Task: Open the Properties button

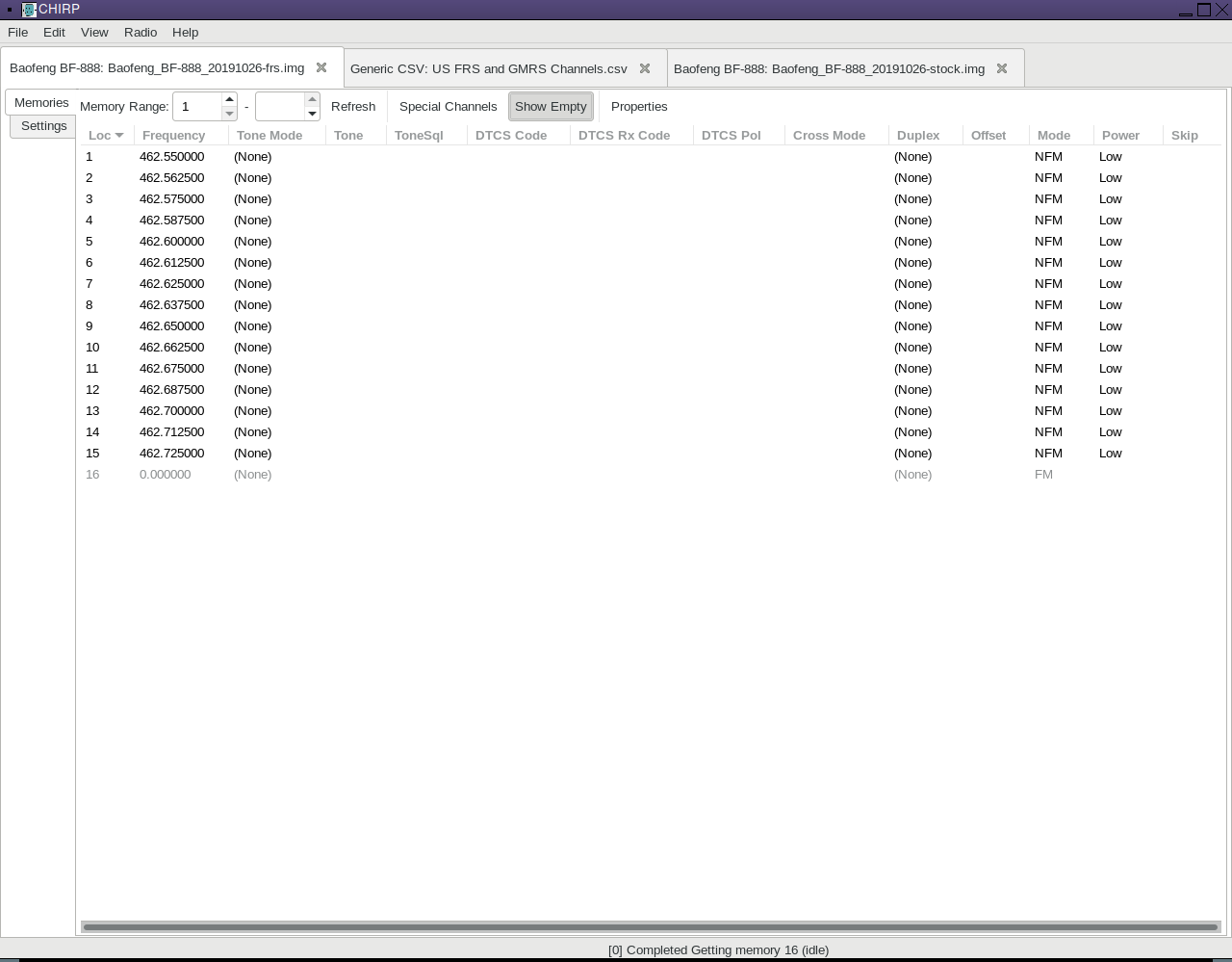Action: pos(639,106)
